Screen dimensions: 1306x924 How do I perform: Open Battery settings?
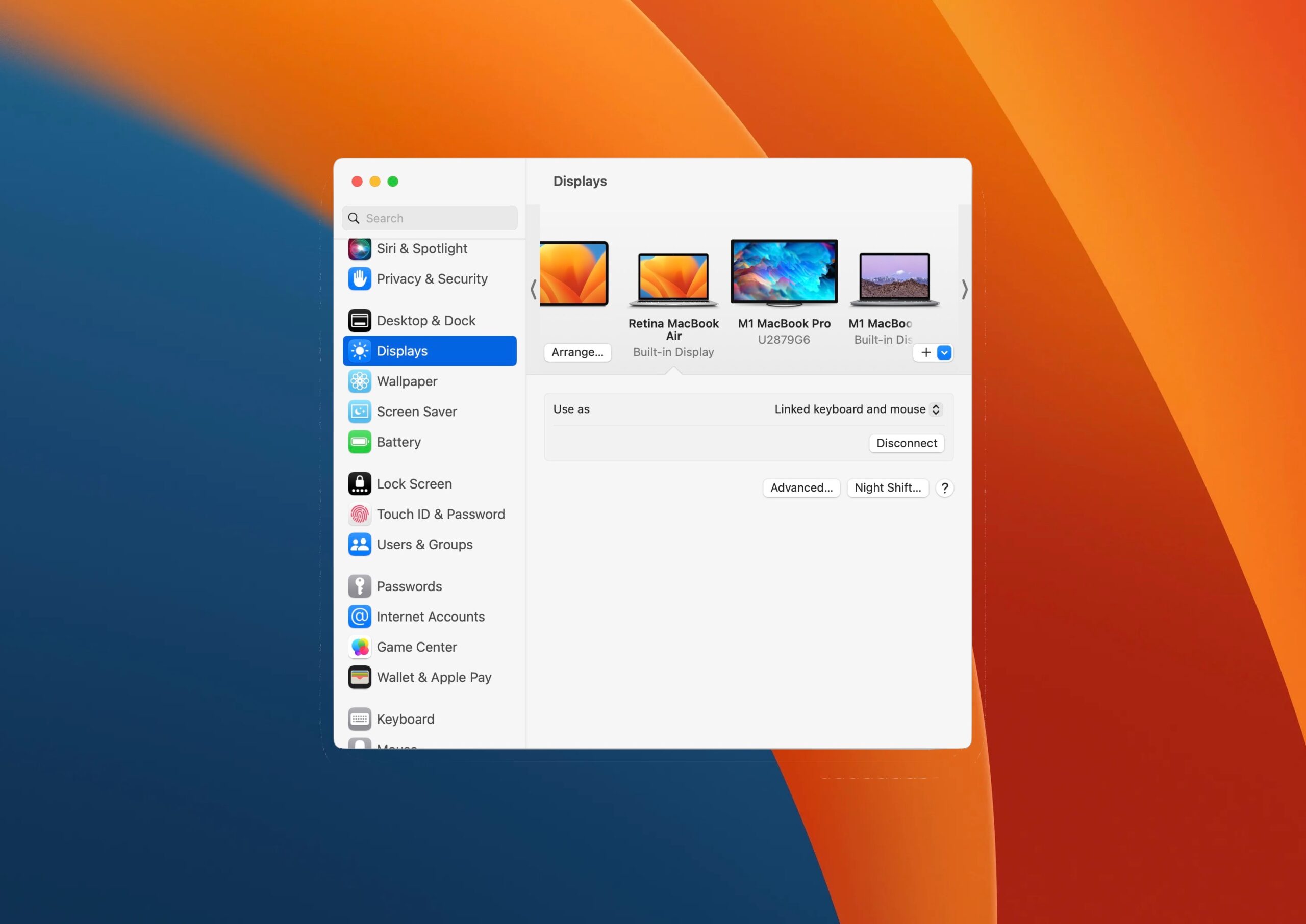(x=398, y=442)
